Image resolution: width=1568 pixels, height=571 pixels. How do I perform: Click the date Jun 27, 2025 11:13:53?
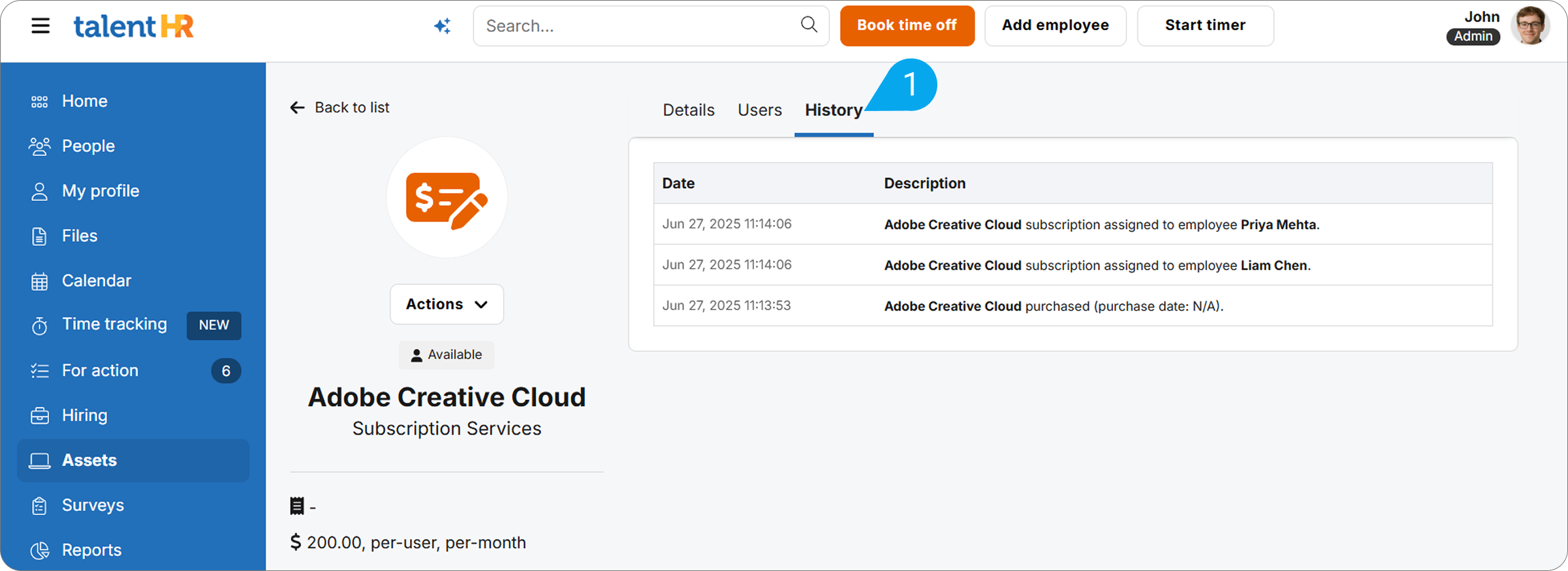727,305
